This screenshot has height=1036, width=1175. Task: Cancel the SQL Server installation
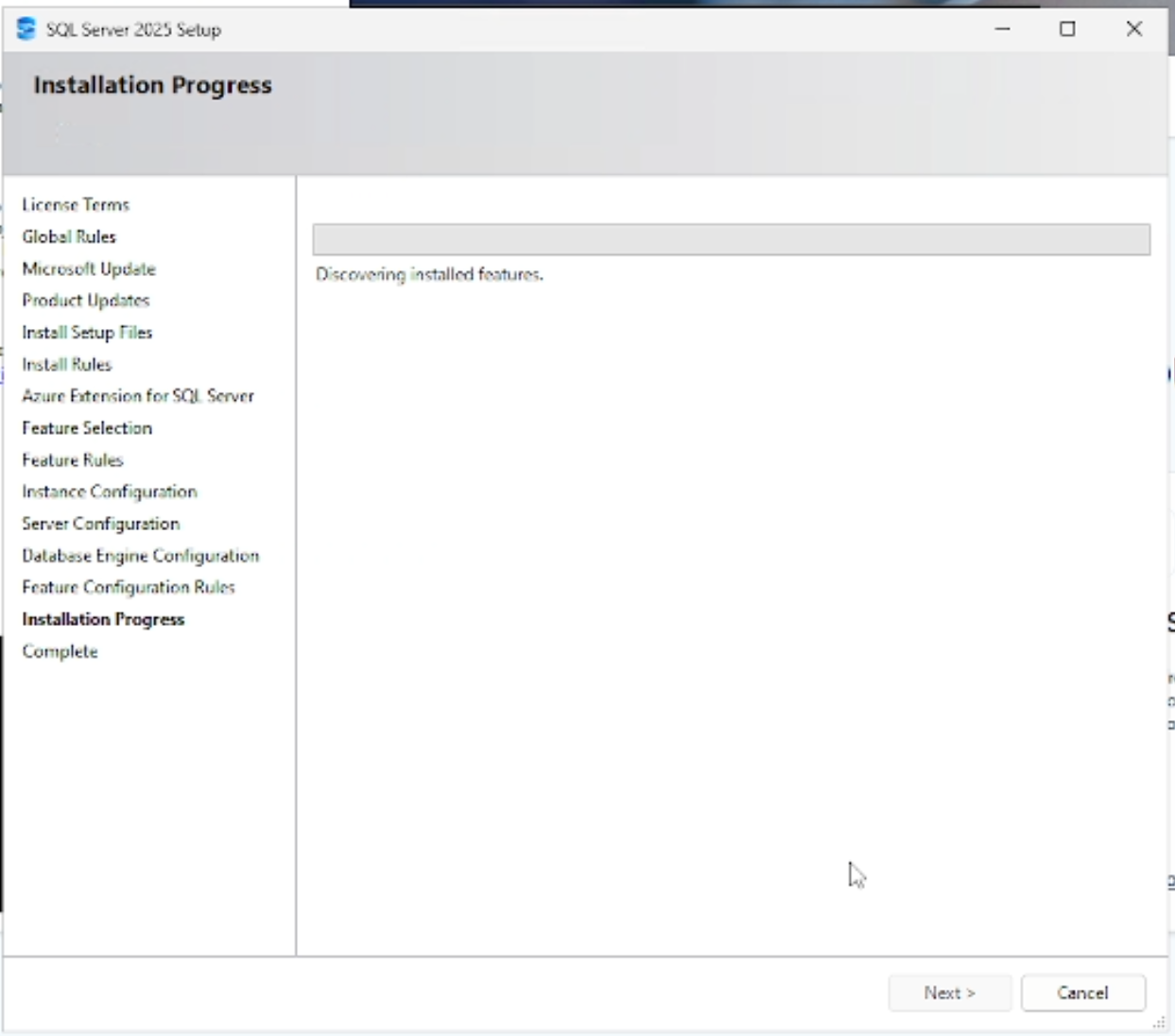coord(1082,993)
